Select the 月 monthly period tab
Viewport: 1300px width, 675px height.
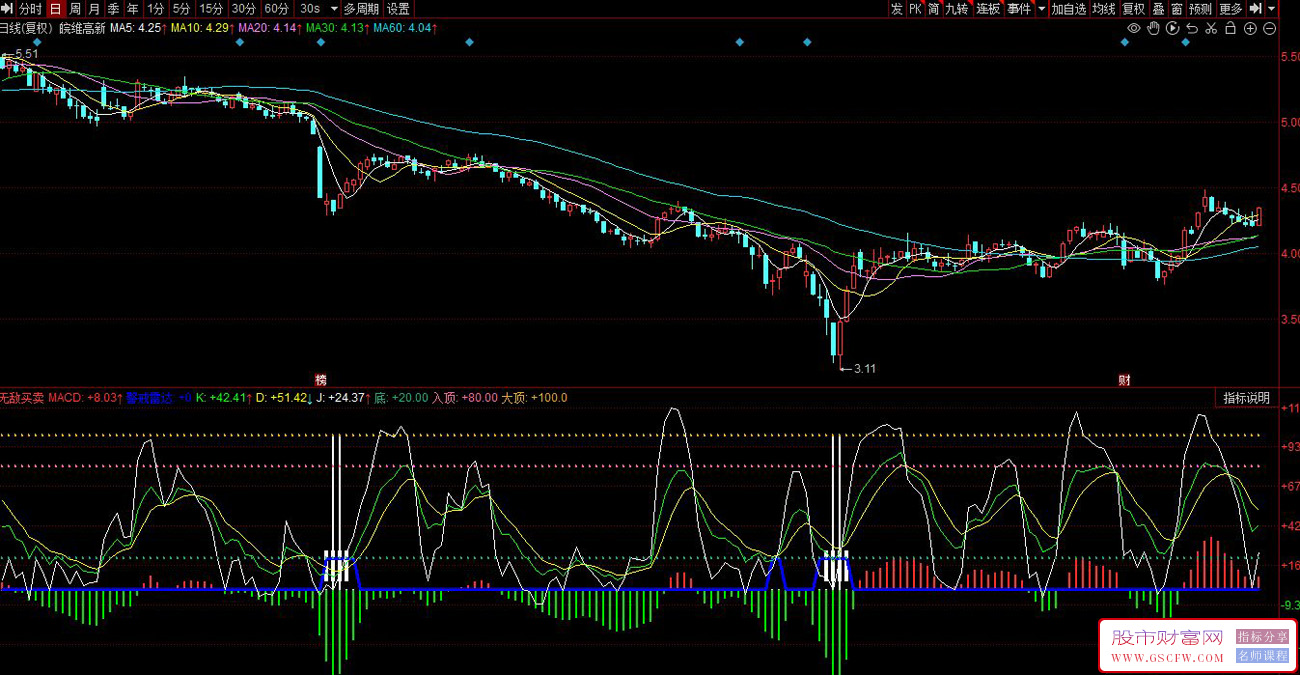[x=94, y=8]
